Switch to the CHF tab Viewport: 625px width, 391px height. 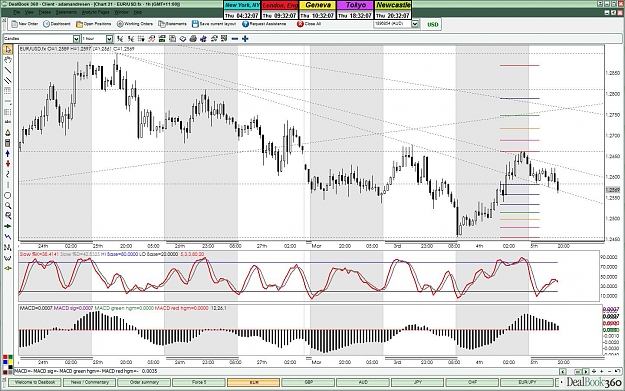click(x=472, y=382)
